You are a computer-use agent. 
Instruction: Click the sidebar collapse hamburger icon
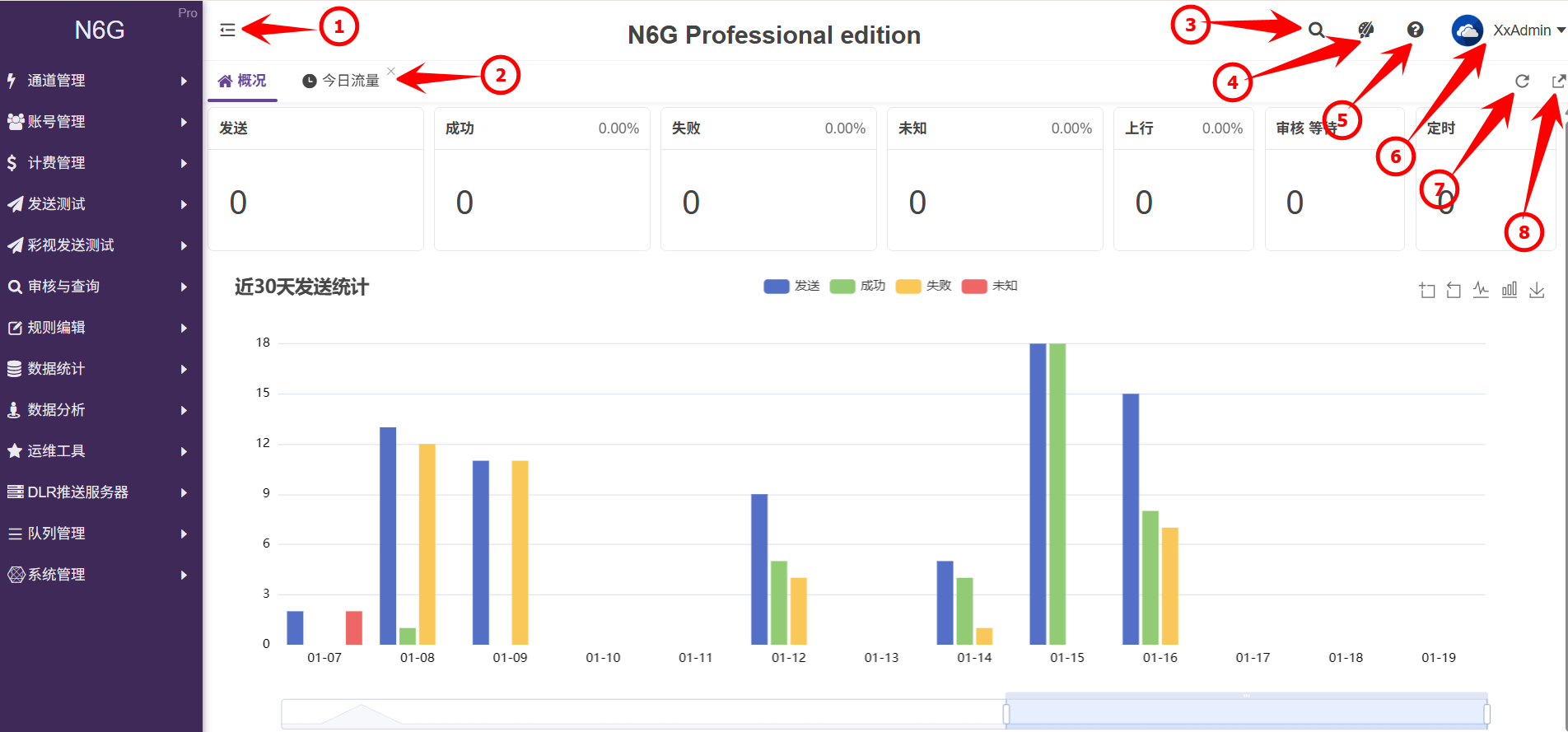coord(227,30)
